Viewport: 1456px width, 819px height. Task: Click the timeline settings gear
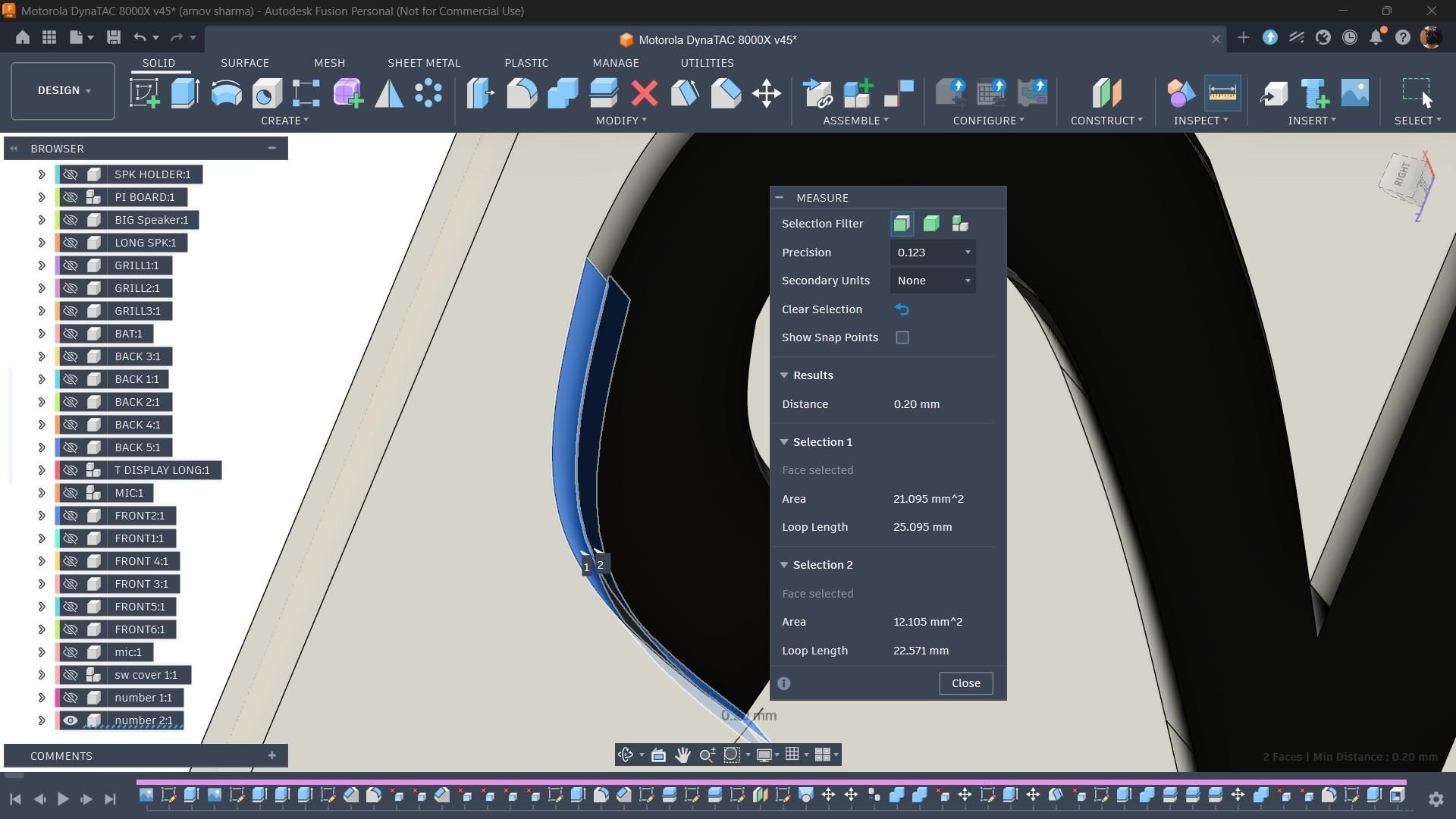1436,799
